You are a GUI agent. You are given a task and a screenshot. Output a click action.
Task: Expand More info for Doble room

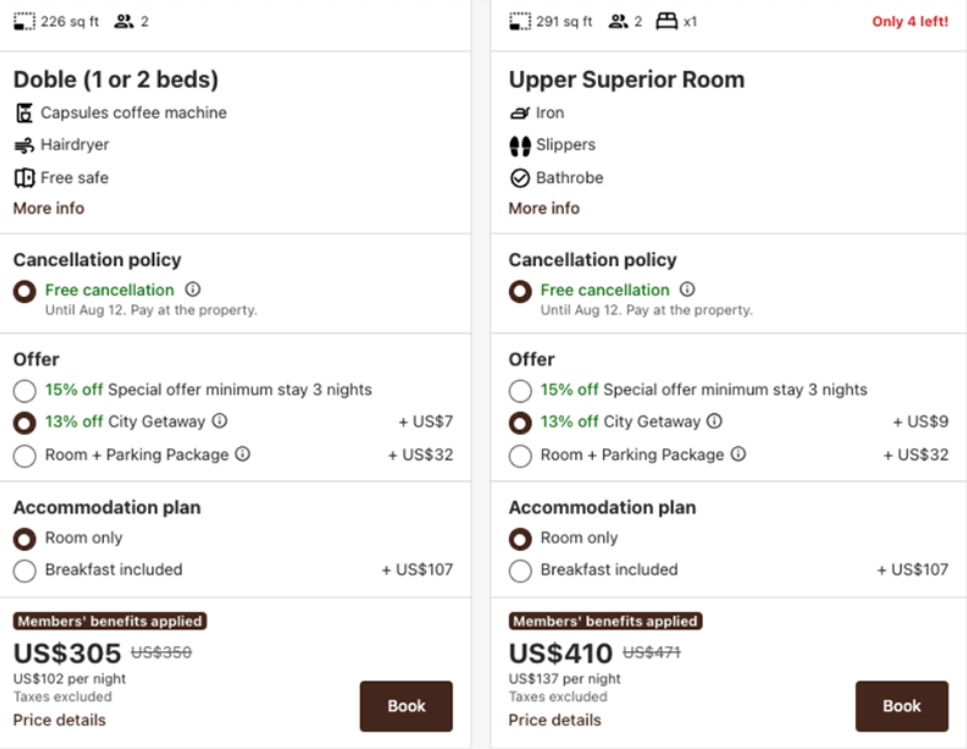(x=49, y=208)
